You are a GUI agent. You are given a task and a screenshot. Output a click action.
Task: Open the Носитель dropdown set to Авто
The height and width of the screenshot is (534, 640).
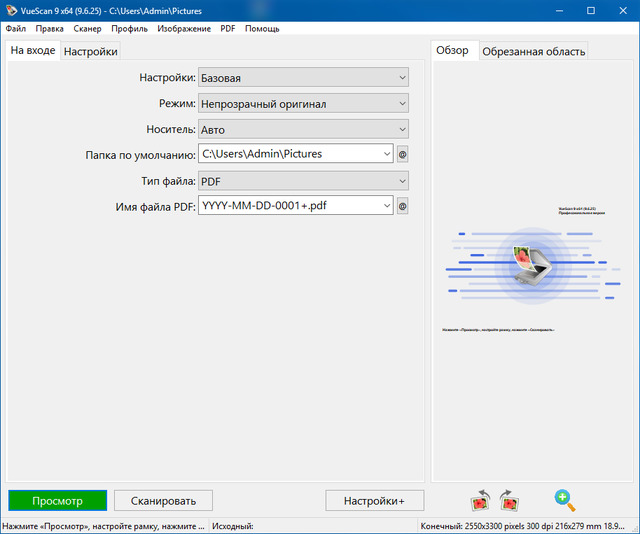point(401,129)
